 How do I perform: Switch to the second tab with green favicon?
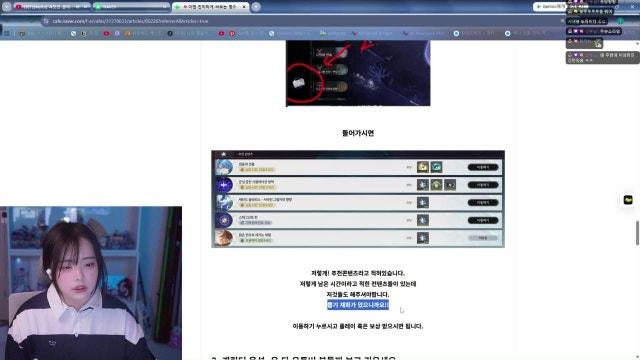pyautogui.click(x=131, y=7)
